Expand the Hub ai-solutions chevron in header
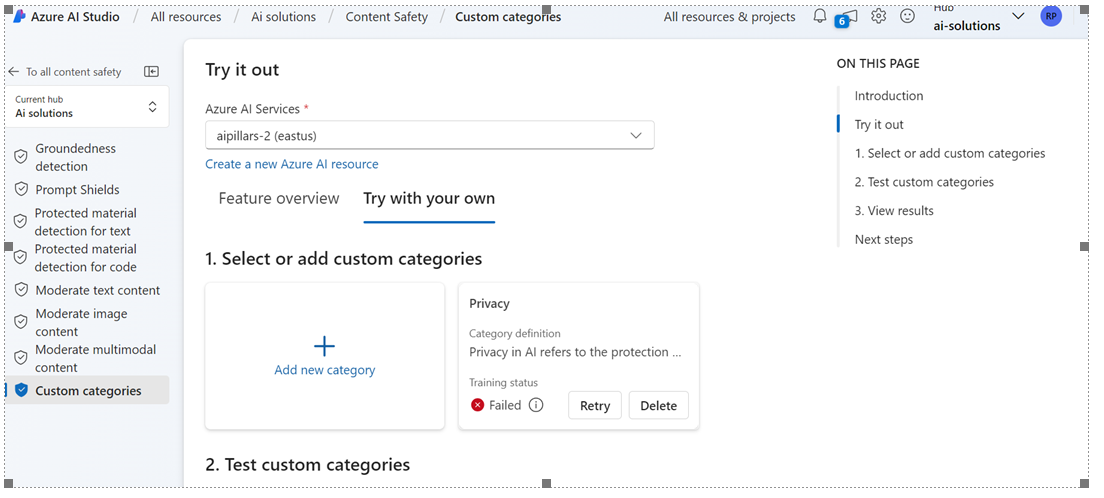The width and height of the screenshot is (1104, 498). click(x=1017, y=16)
